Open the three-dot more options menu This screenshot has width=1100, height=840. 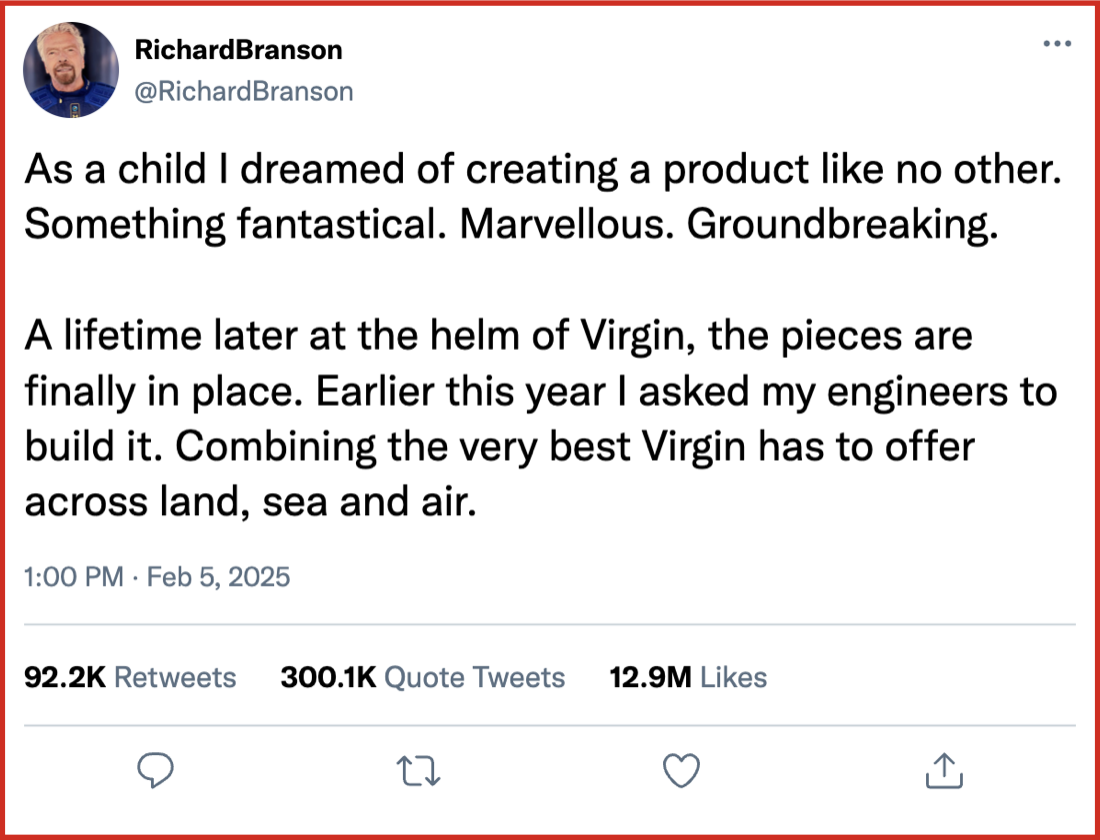(1056, 45)
